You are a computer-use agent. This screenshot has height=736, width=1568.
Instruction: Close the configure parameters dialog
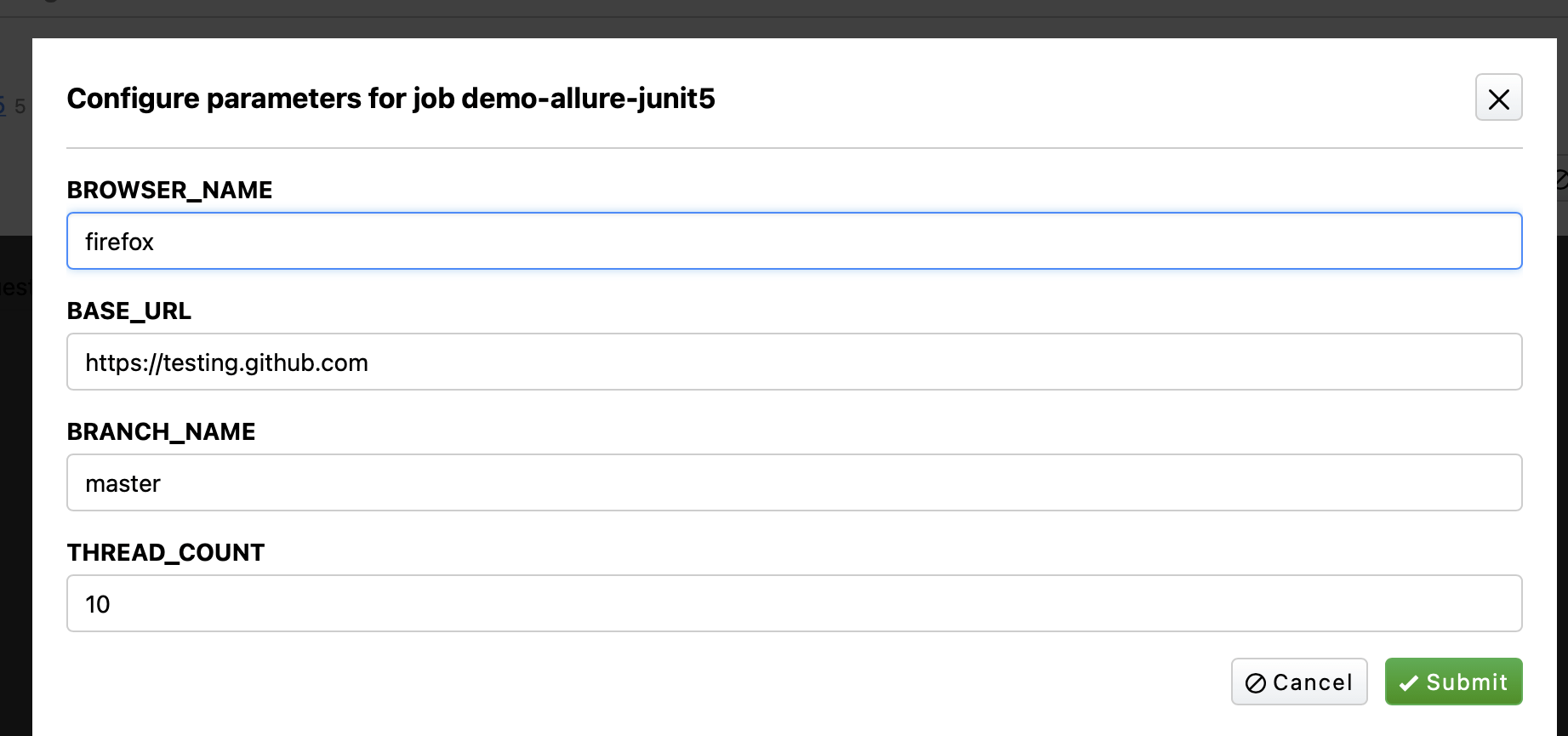(1498, 98)
